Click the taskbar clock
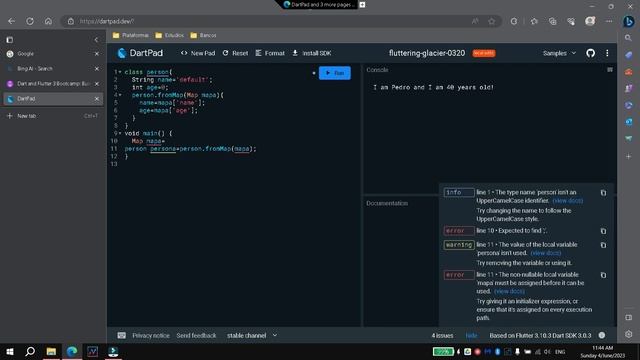Screen dimensions: 640x360 (602, 352)
